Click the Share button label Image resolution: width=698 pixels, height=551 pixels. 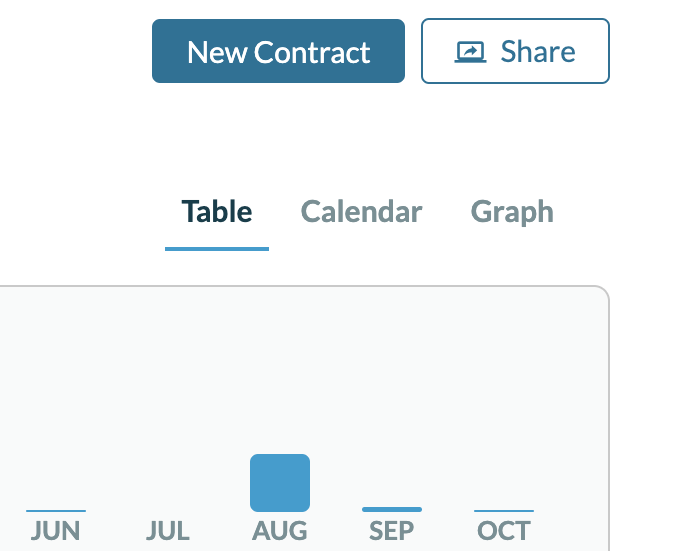coord(537,51)
